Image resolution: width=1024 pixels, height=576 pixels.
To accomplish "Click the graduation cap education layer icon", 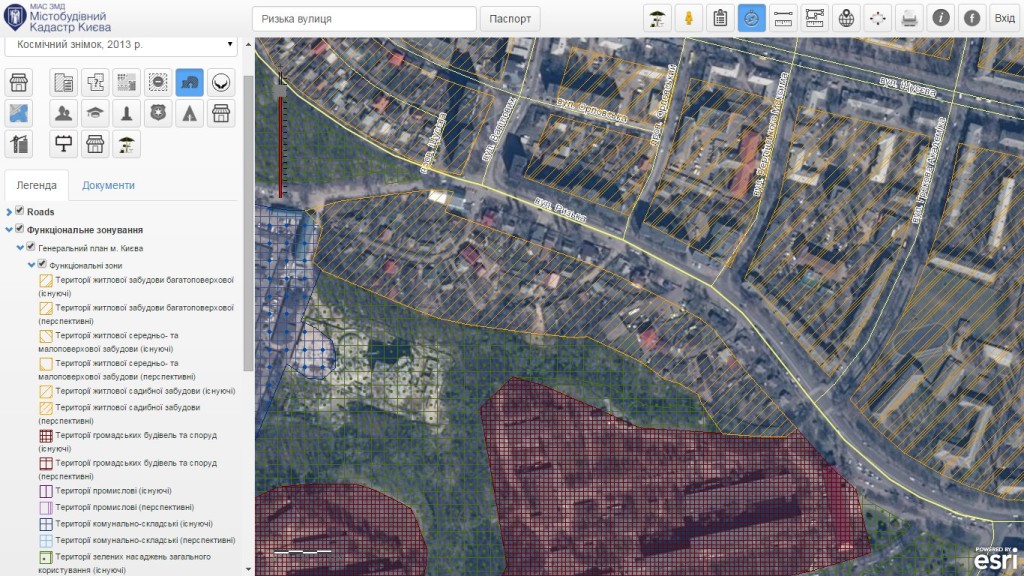I will click(x=94, y=113).
